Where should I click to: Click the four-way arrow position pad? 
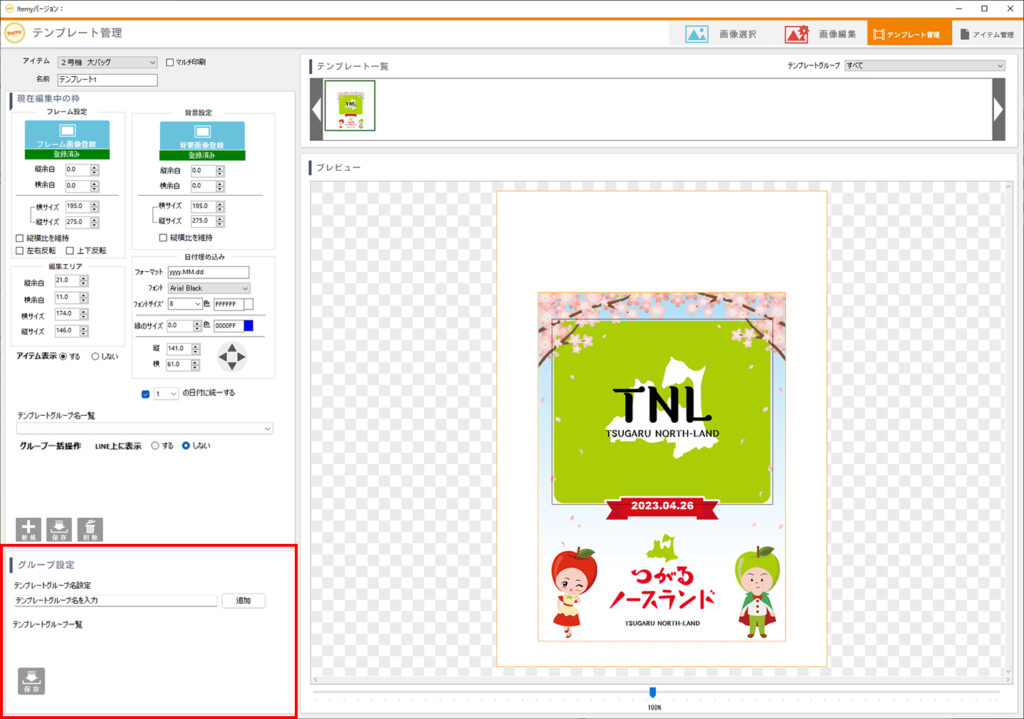tap(232, 357)
